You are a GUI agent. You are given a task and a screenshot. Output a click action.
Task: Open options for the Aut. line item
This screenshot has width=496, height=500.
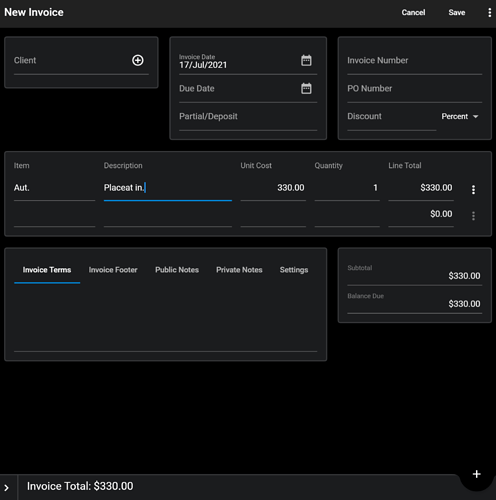pyautogui.click(x=473, y=190)
